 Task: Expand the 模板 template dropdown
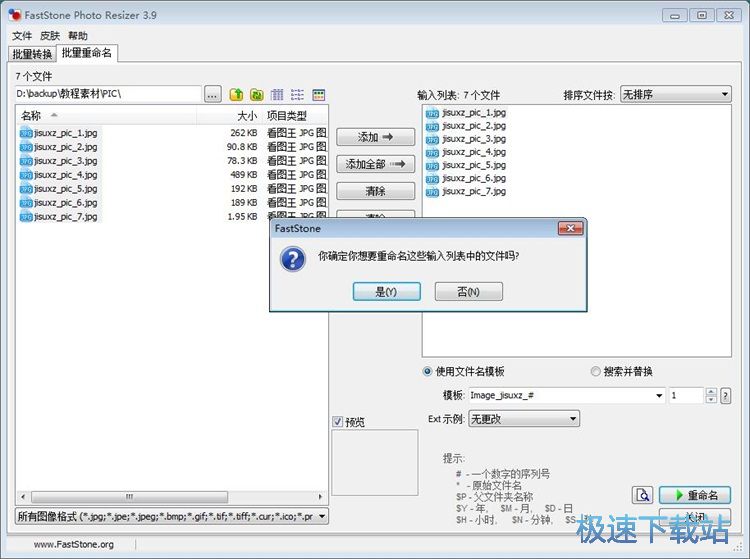pyautogui.click(x=659, y=395)
